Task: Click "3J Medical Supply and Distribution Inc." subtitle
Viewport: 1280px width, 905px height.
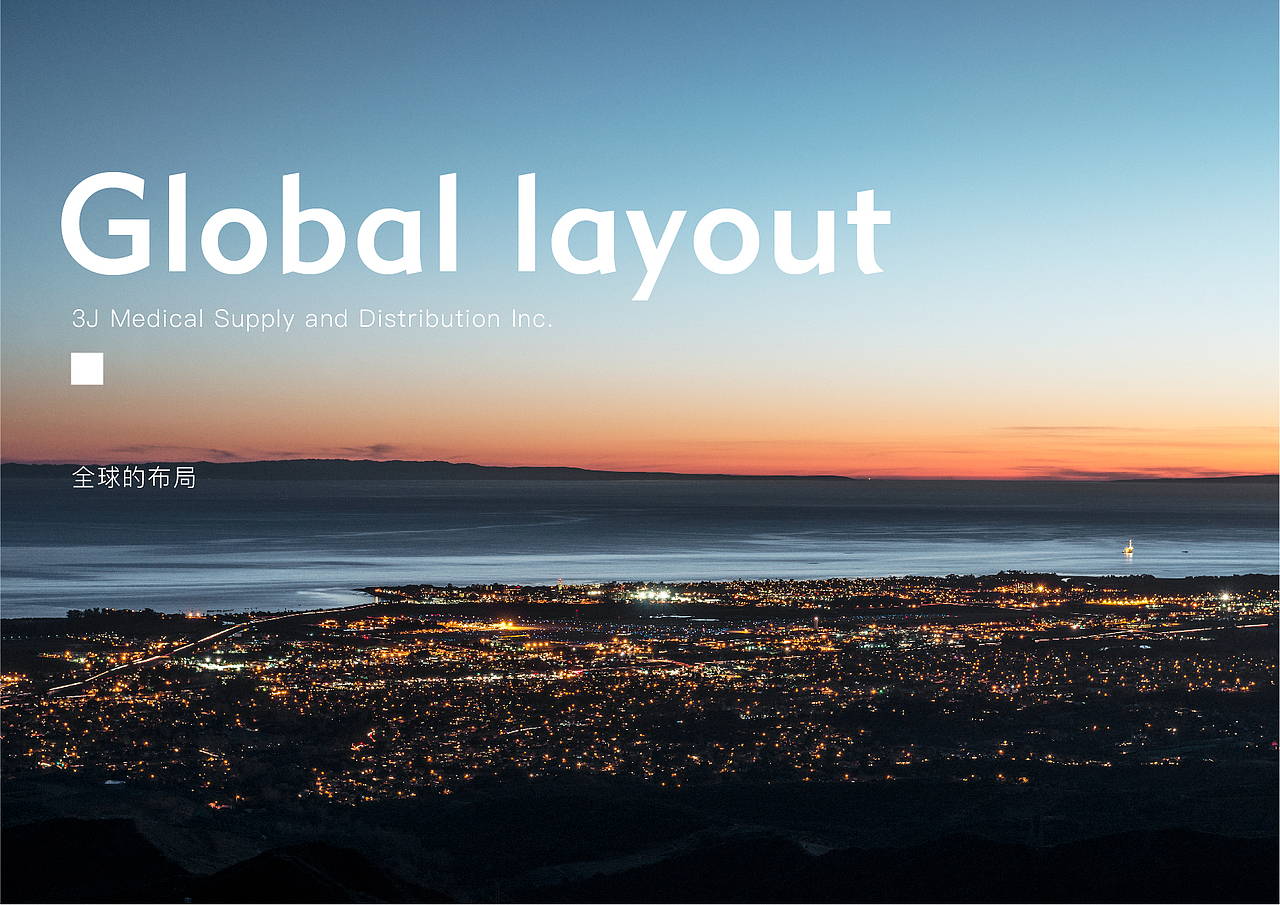Action: pyautogui.click(x=312, y=319)
